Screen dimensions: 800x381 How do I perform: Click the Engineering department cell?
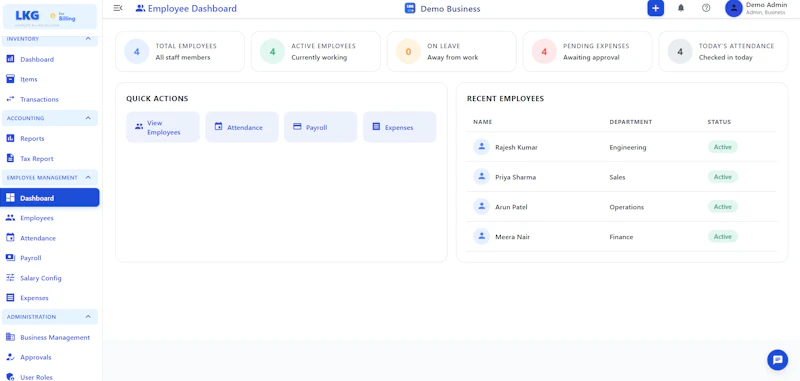[x=628, y=147]
